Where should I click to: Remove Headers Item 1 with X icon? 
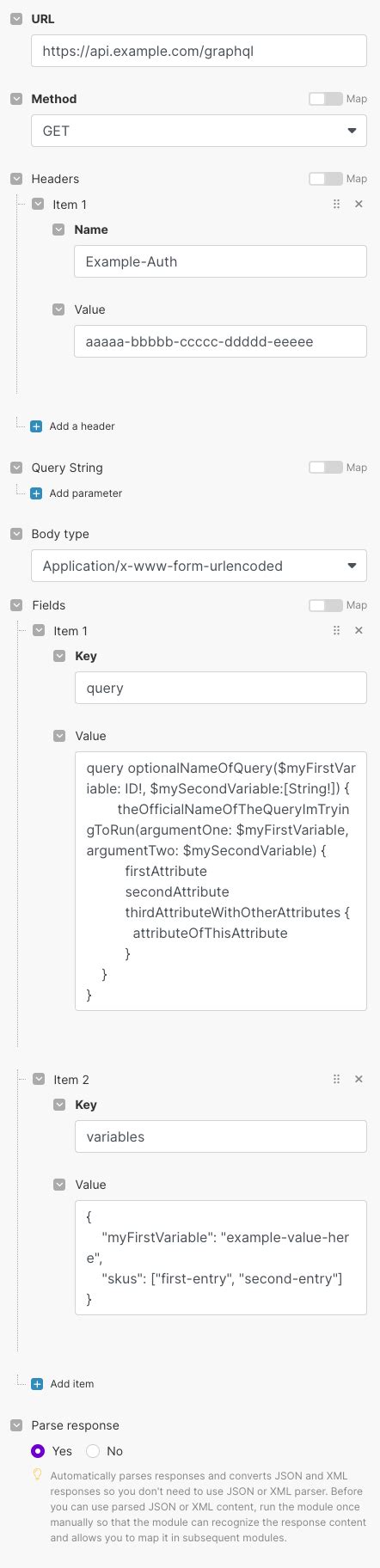coord(359,205)
